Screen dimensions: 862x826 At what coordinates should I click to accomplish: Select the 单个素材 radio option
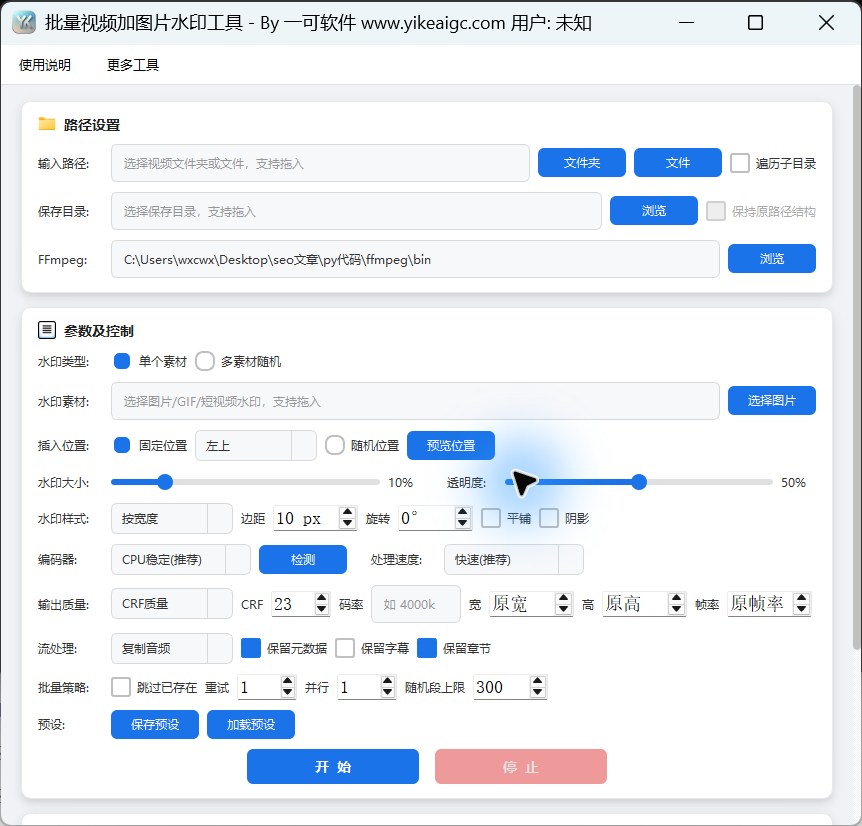click(121, 361)
